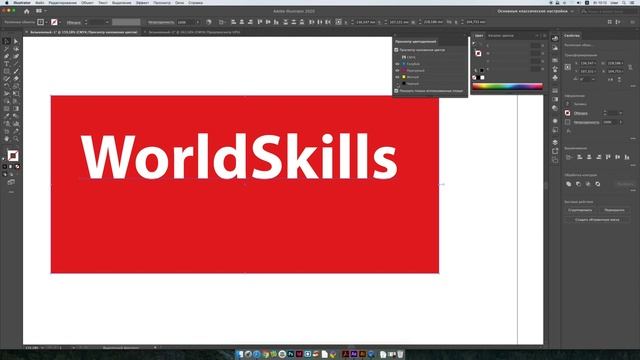Expand opacity chevron in Properties panel
The height and width of the screenshot is (360, 640).
point(620,122)
